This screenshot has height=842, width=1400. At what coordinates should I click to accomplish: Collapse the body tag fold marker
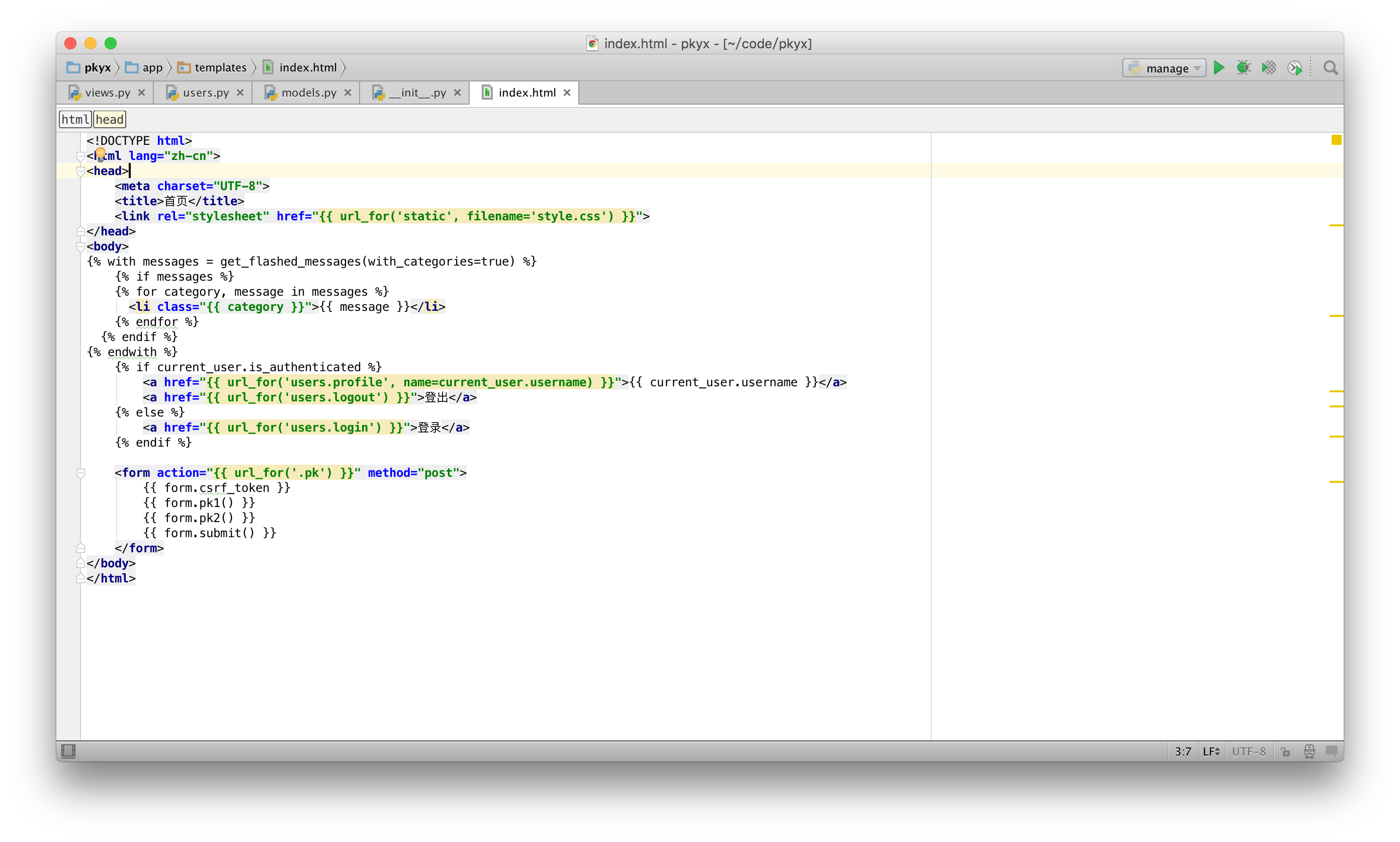tap(80, 247)
